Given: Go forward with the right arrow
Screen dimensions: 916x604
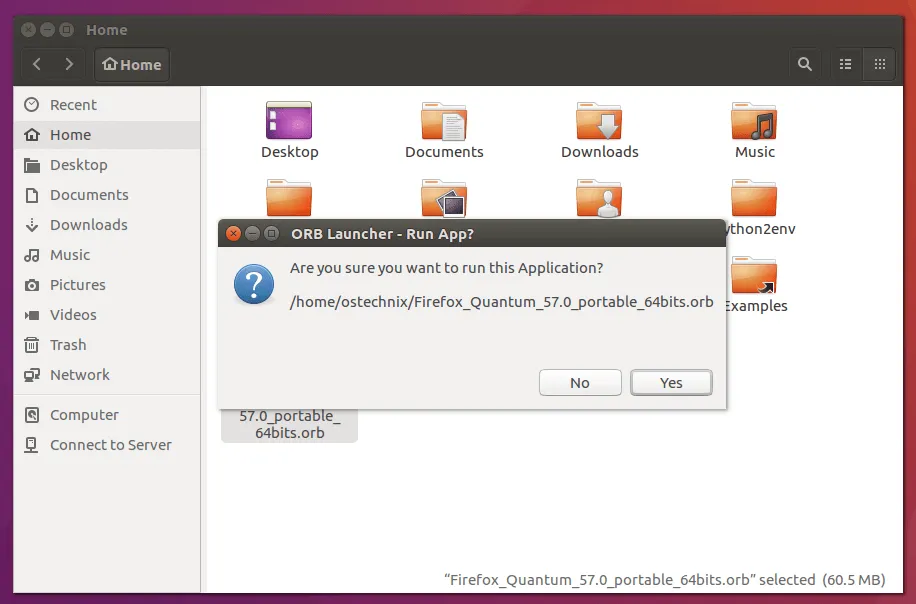Looking at the screenshot, I should tap(69, 64).
